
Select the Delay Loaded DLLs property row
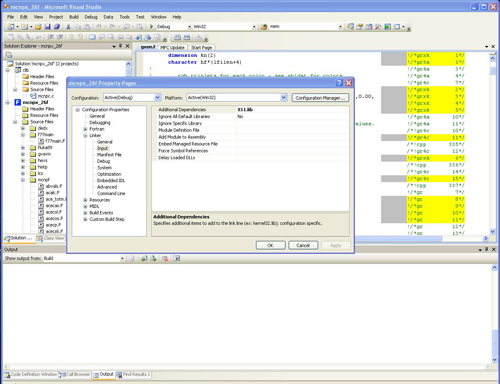[x=250, y=158]
